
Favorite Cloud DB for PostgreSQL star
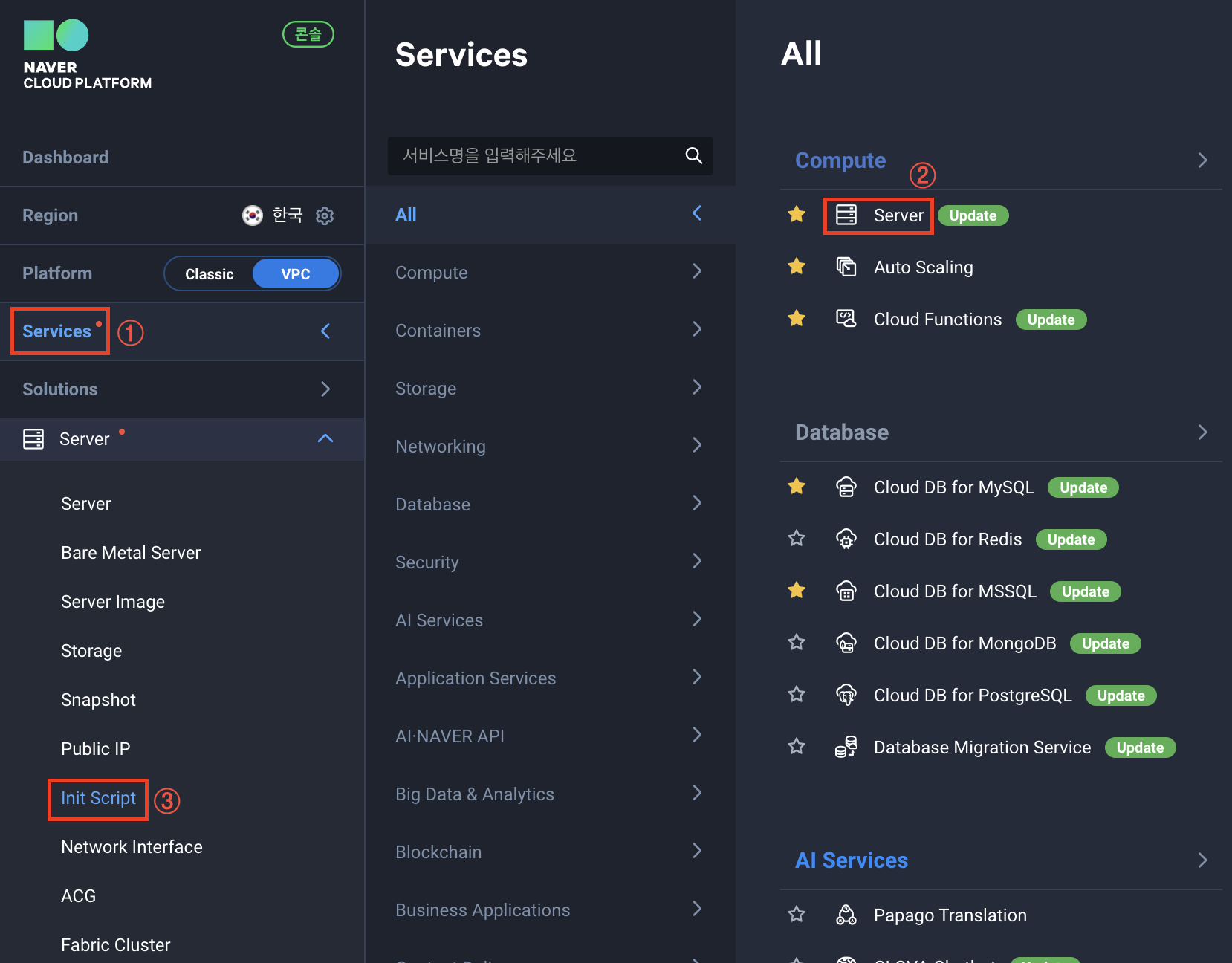click(797, 694)
